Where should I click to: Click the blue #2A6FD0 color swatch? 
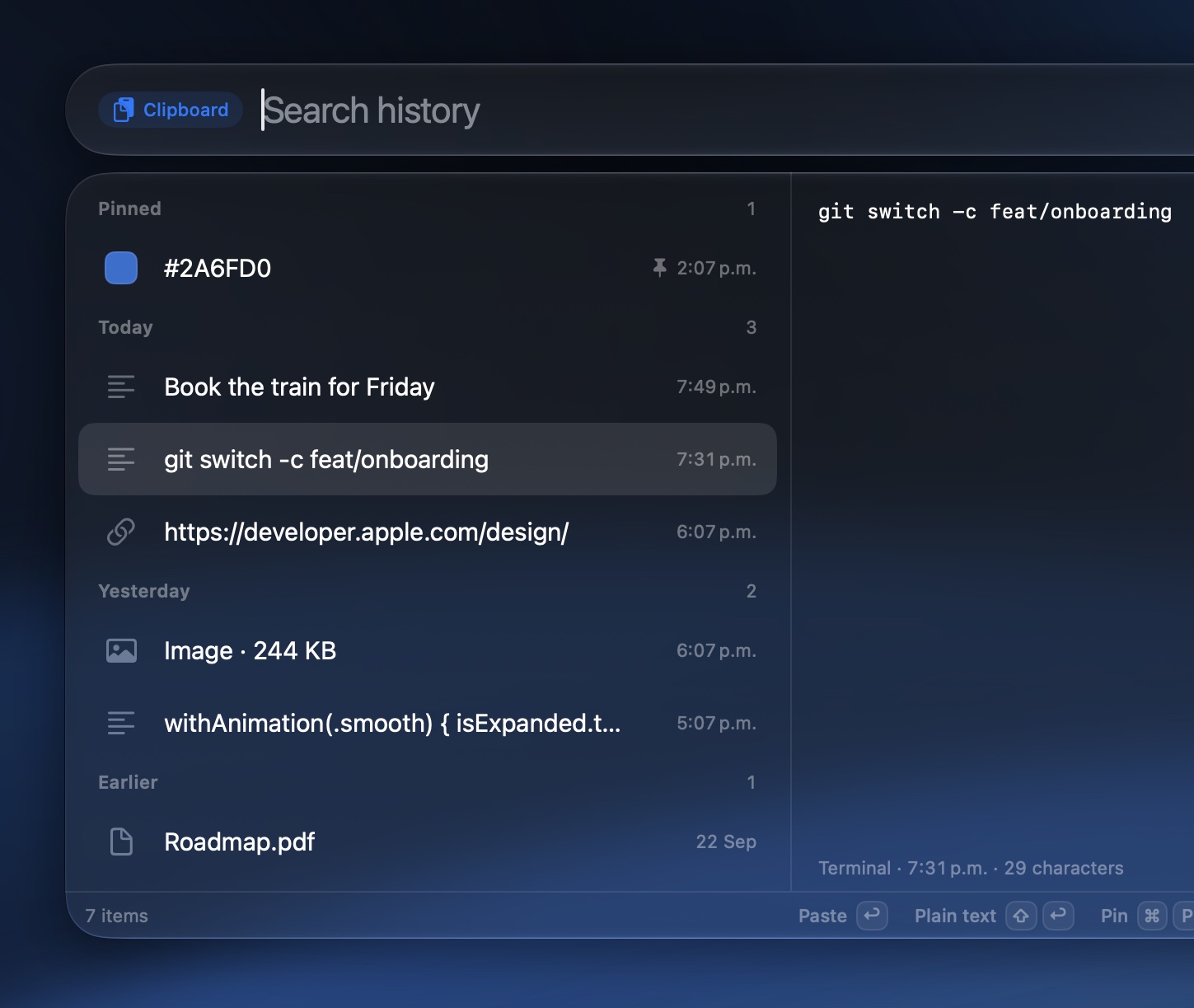coord(121,268)
